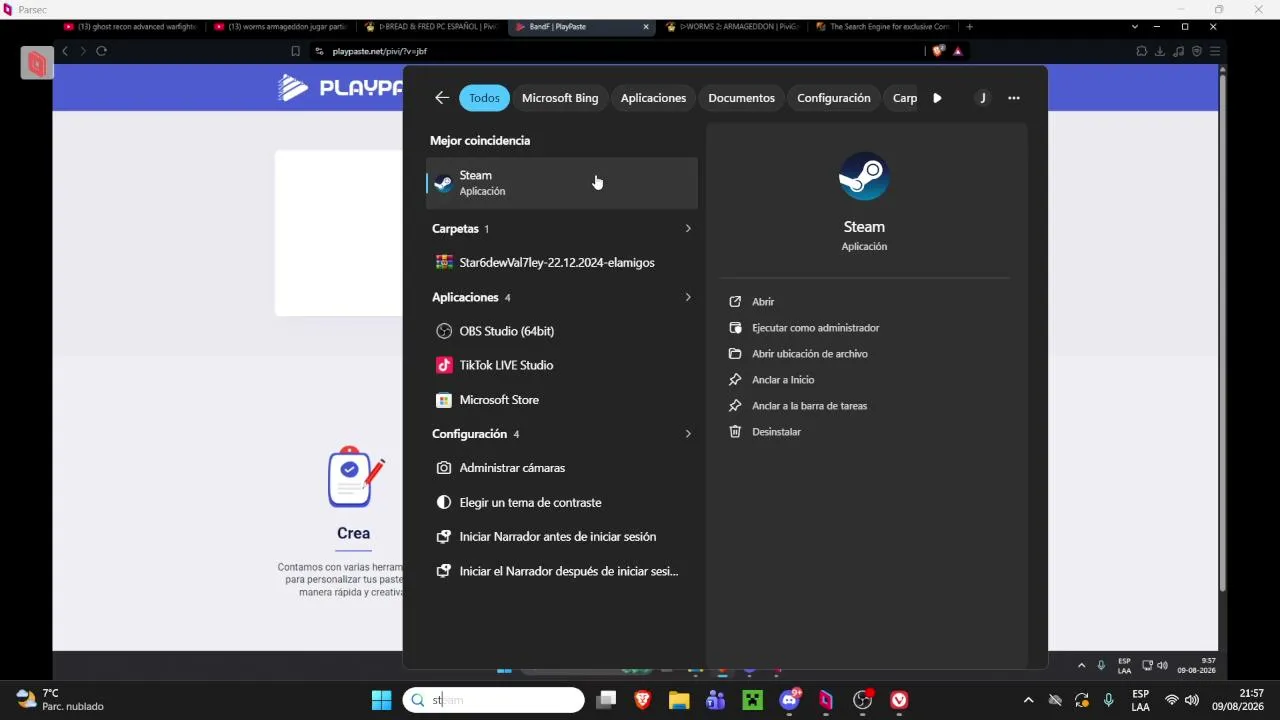
Task: Open the Brave Shields lion icon
Action: tap(938, 51)
